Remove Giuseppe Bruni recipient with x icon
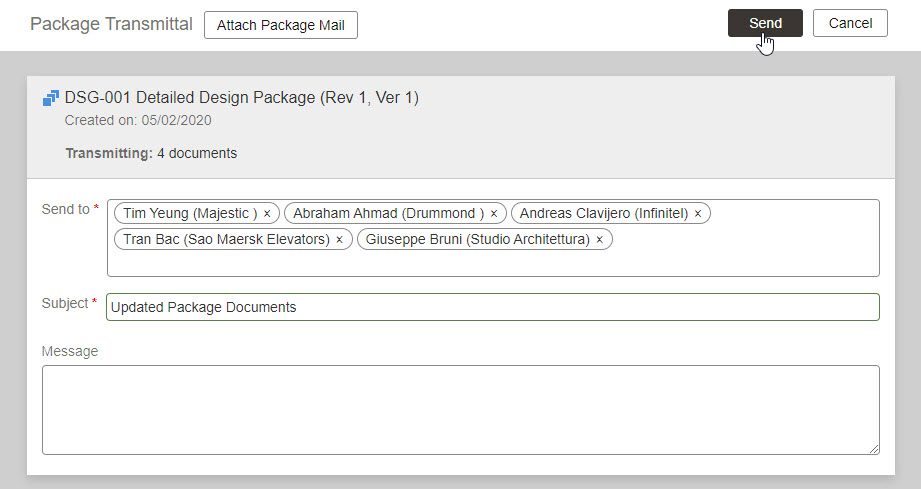 [x=600, y=240]
